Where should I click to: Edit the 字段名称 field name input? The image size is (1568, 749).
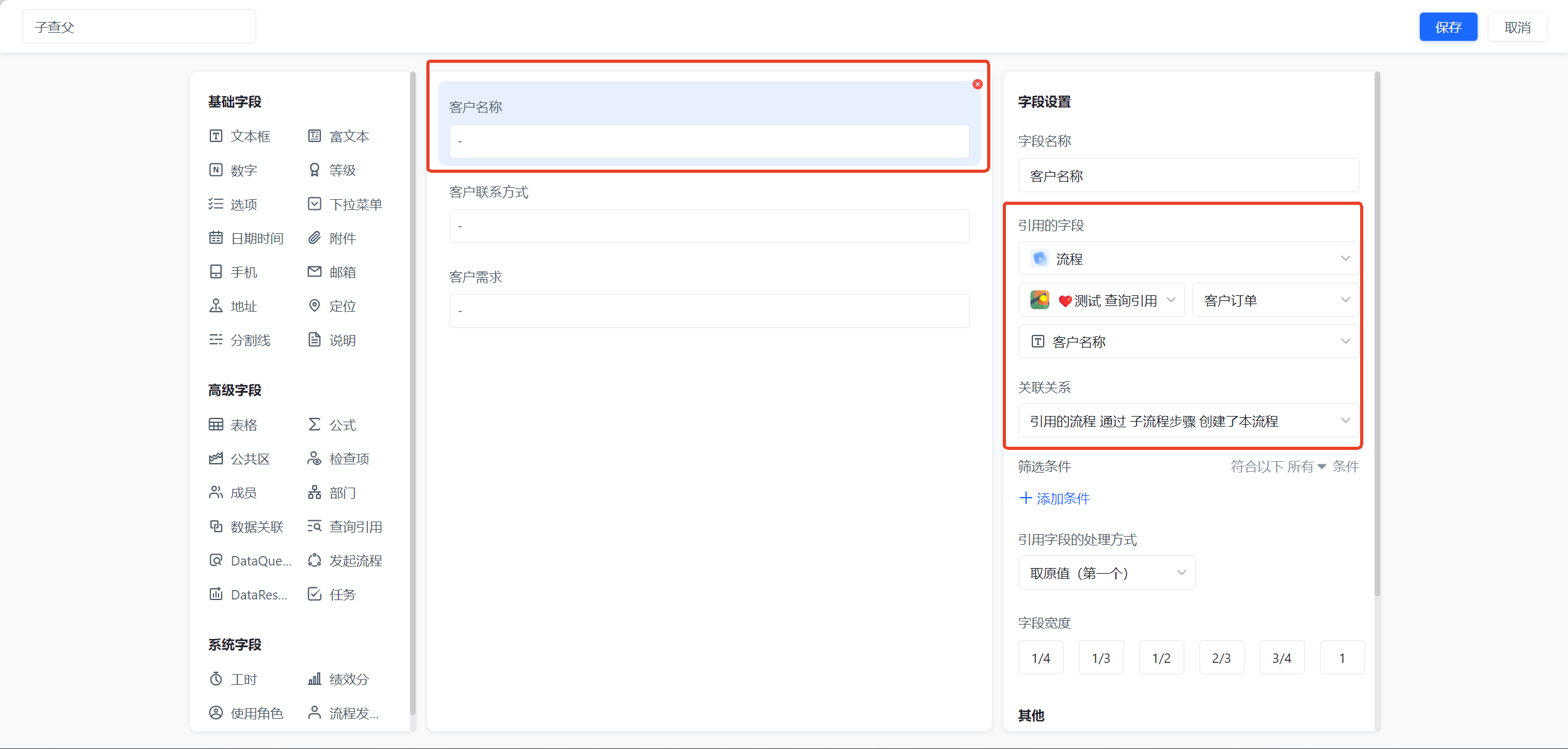pyautogui.click(x=1188, y=176)
